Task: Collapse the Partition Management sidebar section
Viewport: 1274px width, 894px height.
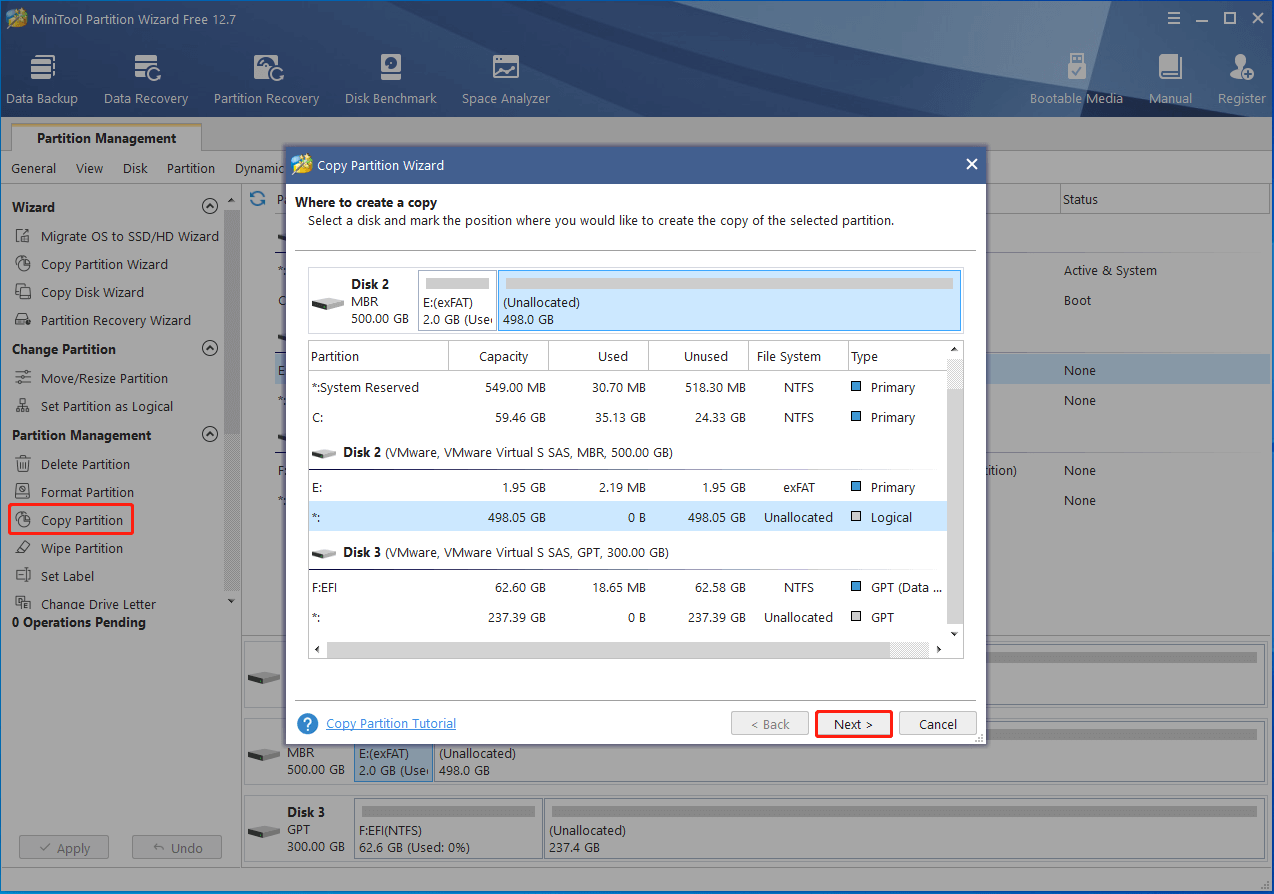Action: [210, 435]
